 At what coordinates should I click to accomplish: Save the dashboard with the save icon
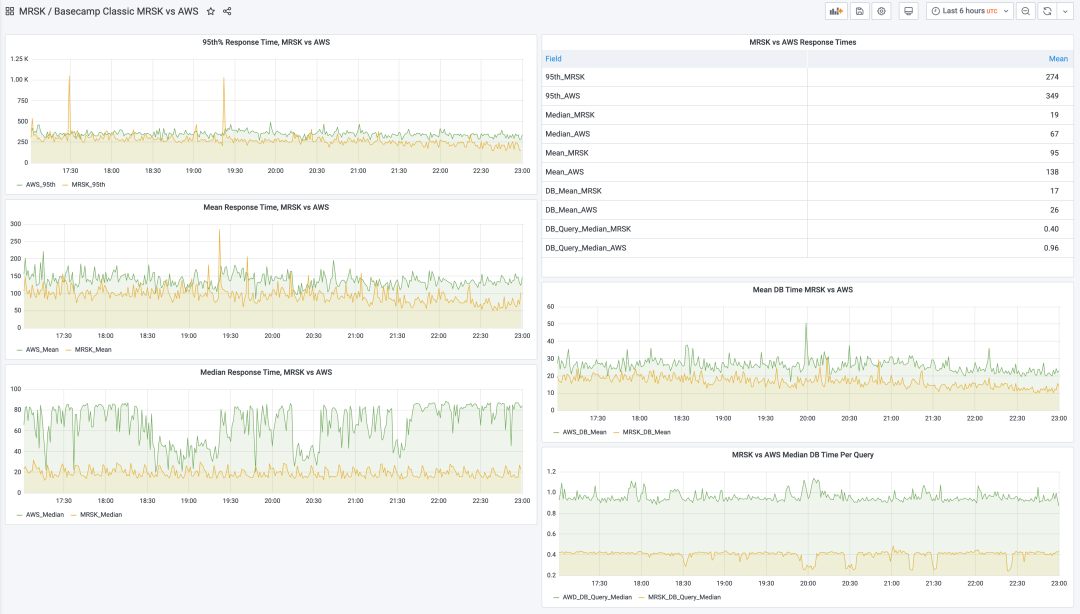859,11
